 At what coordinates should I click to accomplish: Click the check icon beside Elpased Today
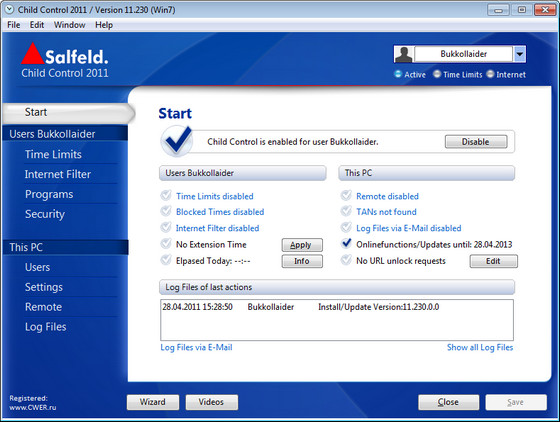point(166,260)
